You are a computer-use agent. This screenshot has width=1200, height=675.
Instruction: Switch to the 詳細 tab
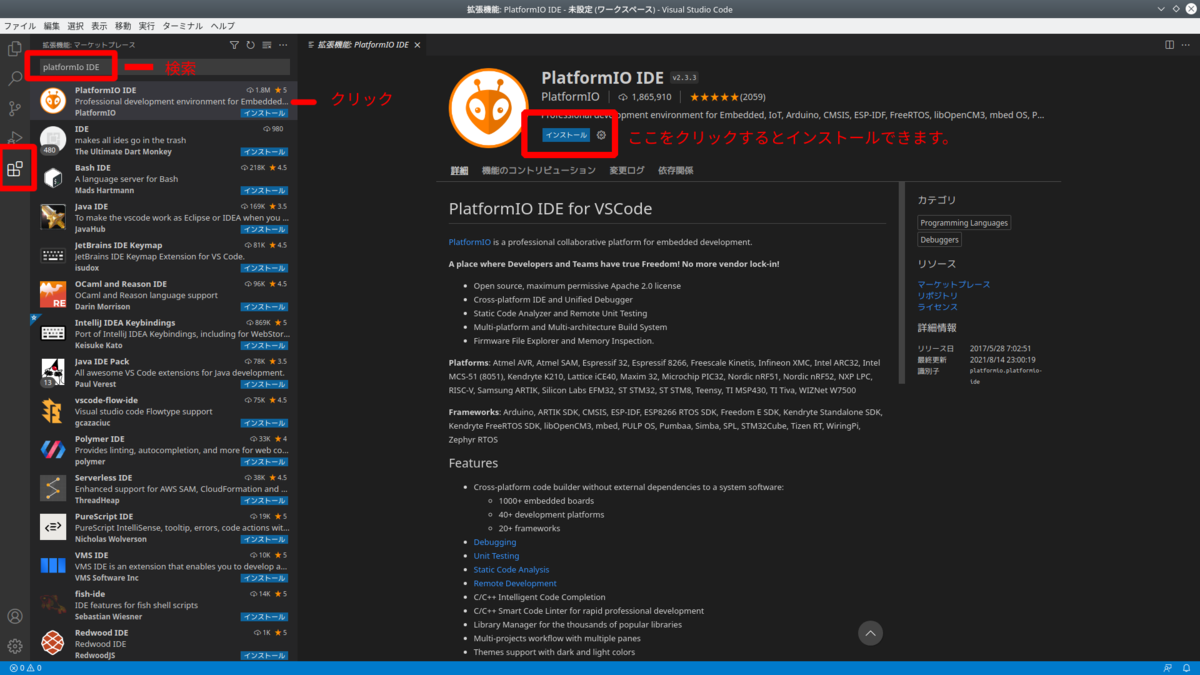click(x=459, y=171)
